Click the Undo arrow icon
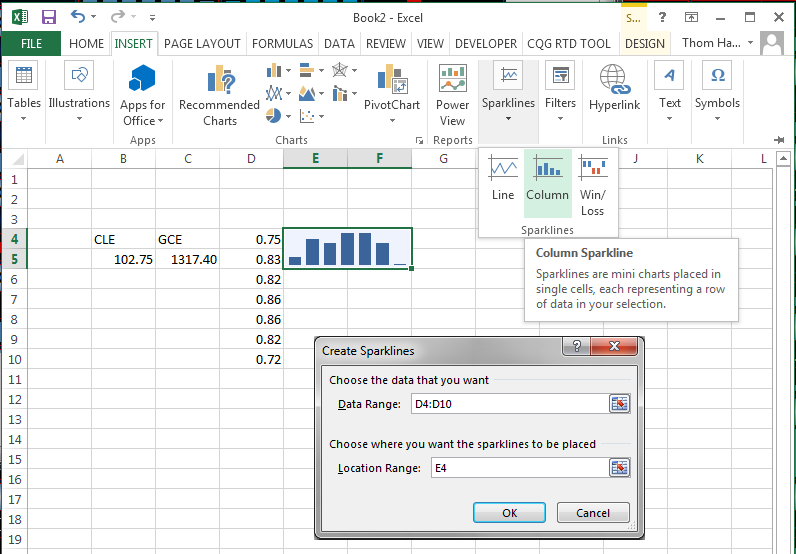Viewport: 796px width, 554px height. 78,17
